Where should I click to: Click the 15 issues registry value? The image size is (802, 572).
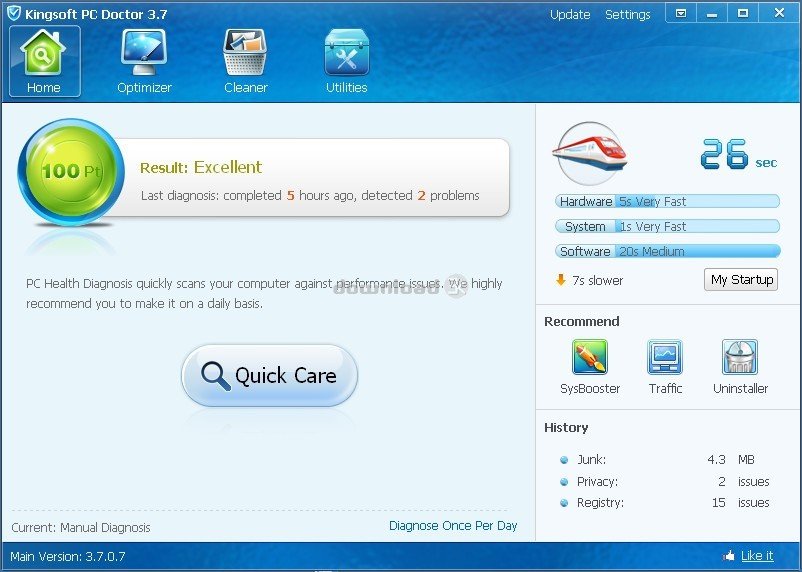point(741,503)
